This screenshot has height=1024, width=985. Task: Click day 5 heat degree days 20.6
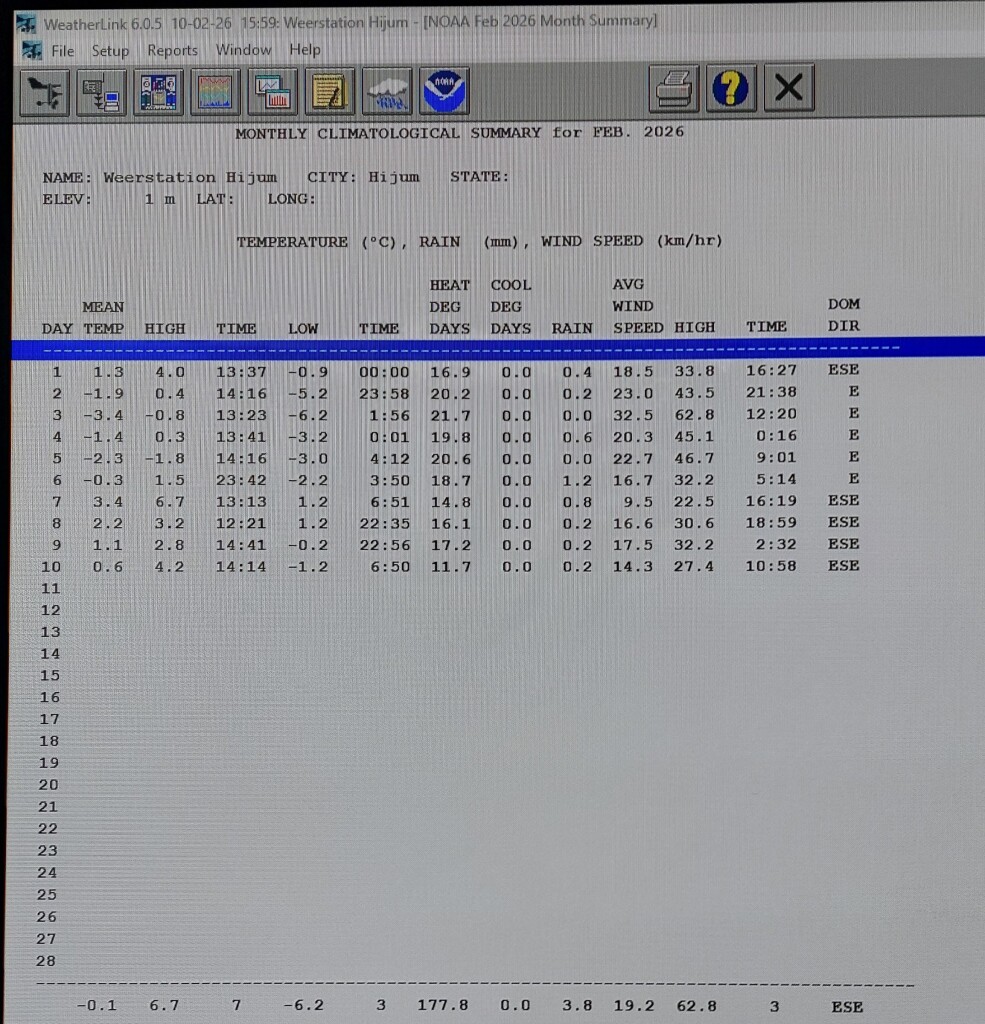(x=451, y=459)
